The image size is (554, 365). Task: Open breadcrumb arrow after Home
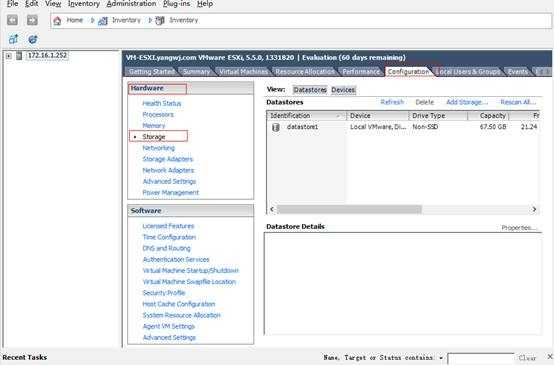pos(93,20)
